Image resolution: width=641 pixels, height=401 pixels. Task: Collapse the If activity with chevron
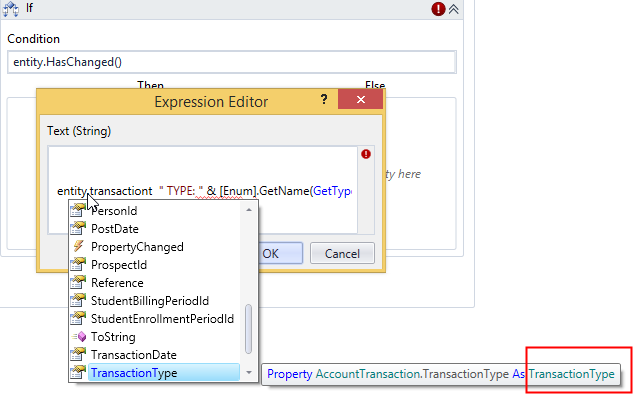(x=454, y=9)
